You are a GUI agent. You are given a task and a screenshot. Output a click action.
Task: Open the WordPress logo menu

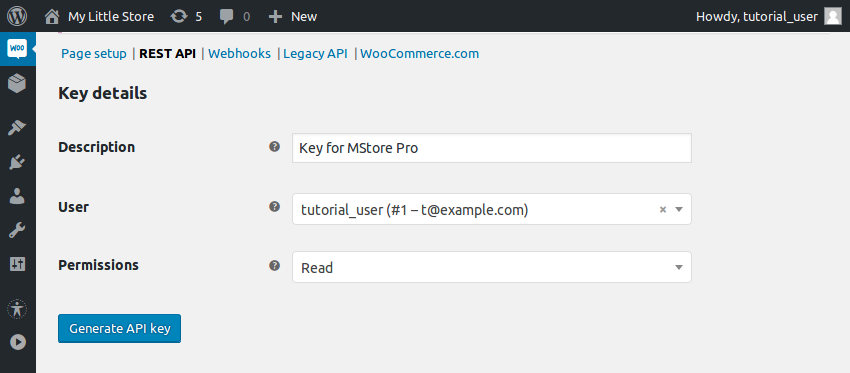click(x=17, y=16)
